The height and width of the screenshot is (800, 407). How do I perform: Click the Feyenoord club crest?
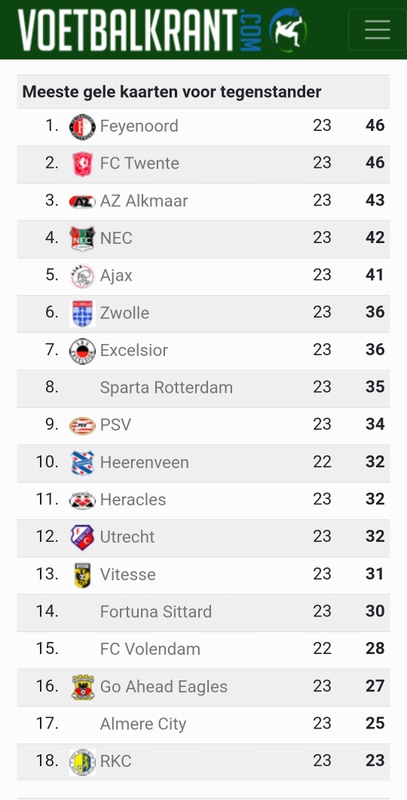(x=82, y=127)
